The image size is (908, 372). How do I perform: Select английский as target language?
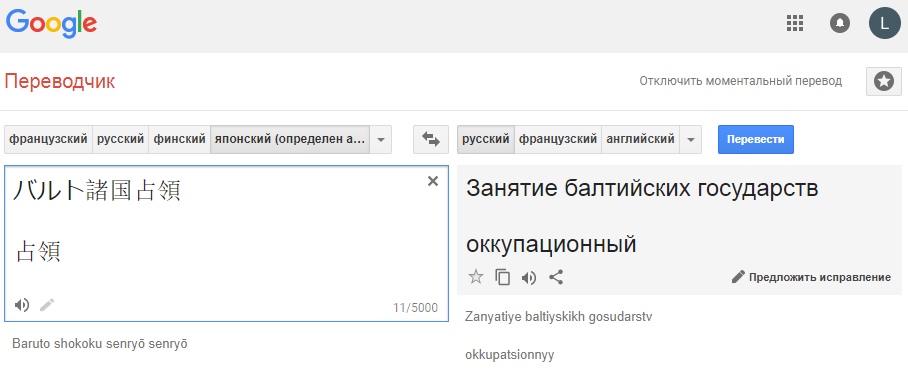tap(640, 140)
